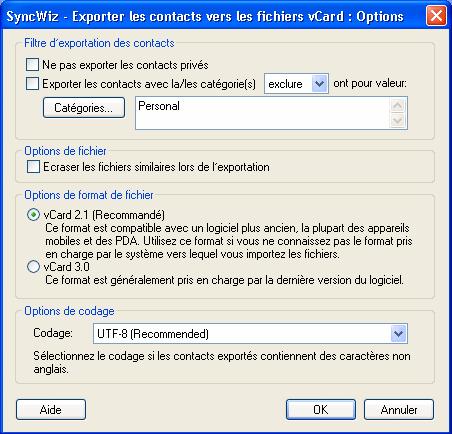452x434 pixels.
Task: Open the 'exclure' dropdown arrow
Action: 319,84
